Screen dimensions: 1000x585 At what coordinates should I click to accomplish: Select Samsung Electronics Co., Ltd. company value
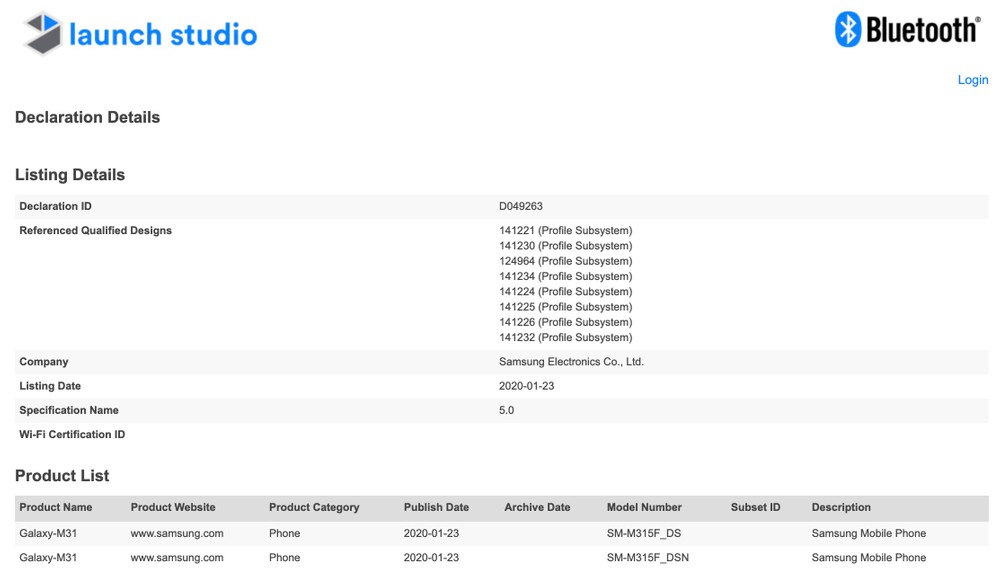[x=571, y=362]
